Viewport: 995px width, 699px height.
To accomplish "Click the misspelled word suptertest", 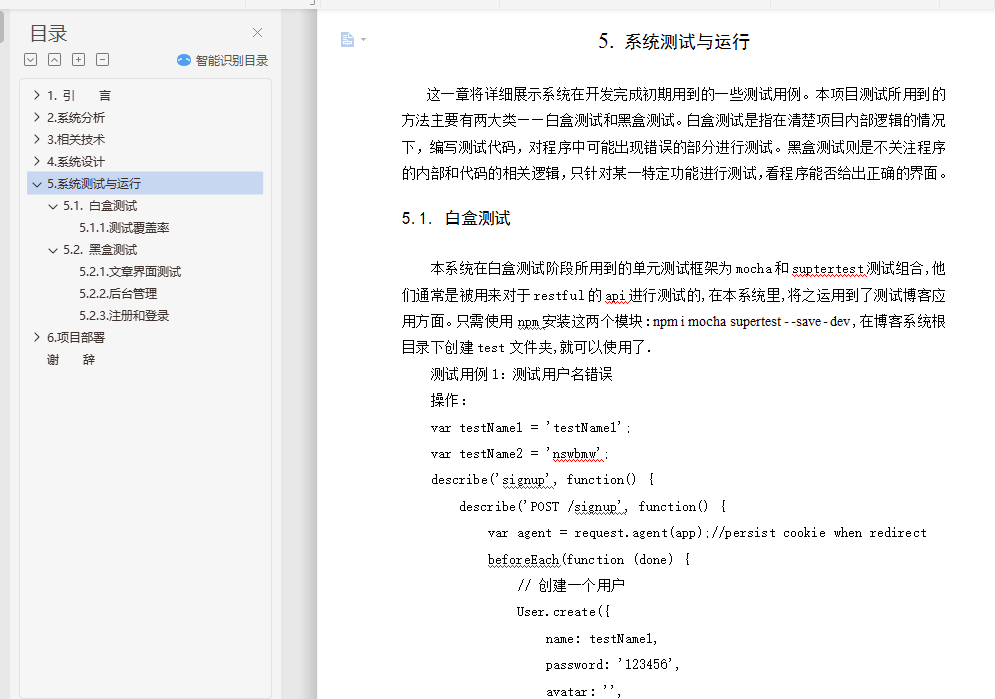I will (828, 269).
